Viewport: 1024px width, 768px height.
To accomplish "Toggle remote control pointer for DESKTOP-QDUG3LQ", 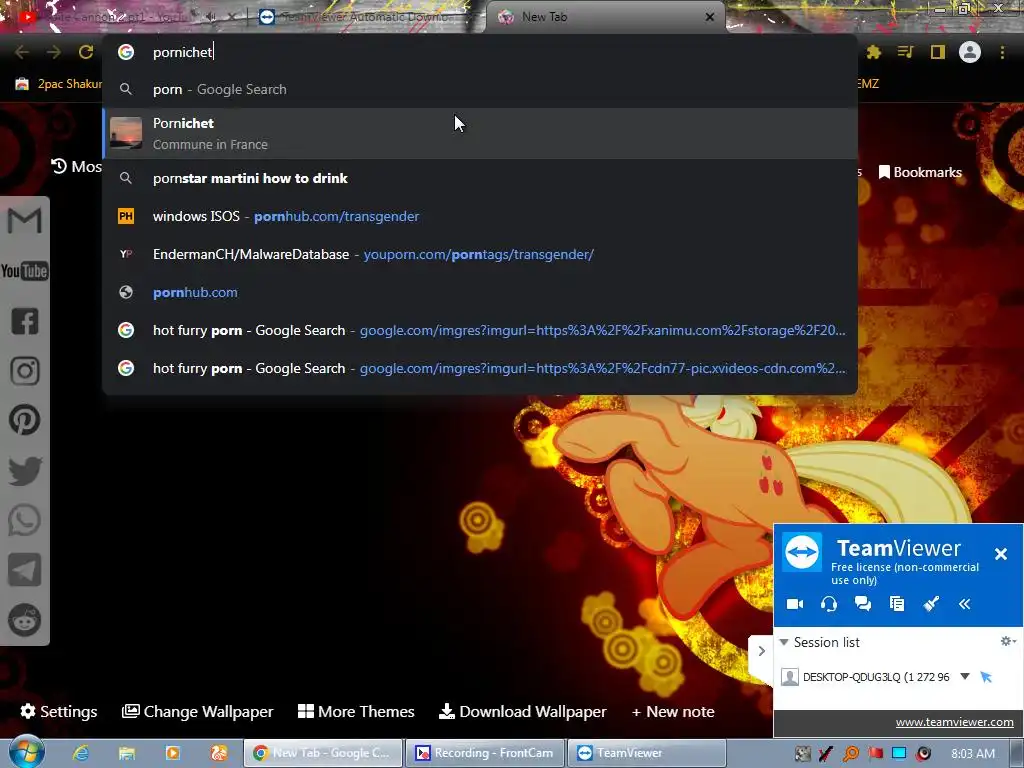I will (986, 677).
